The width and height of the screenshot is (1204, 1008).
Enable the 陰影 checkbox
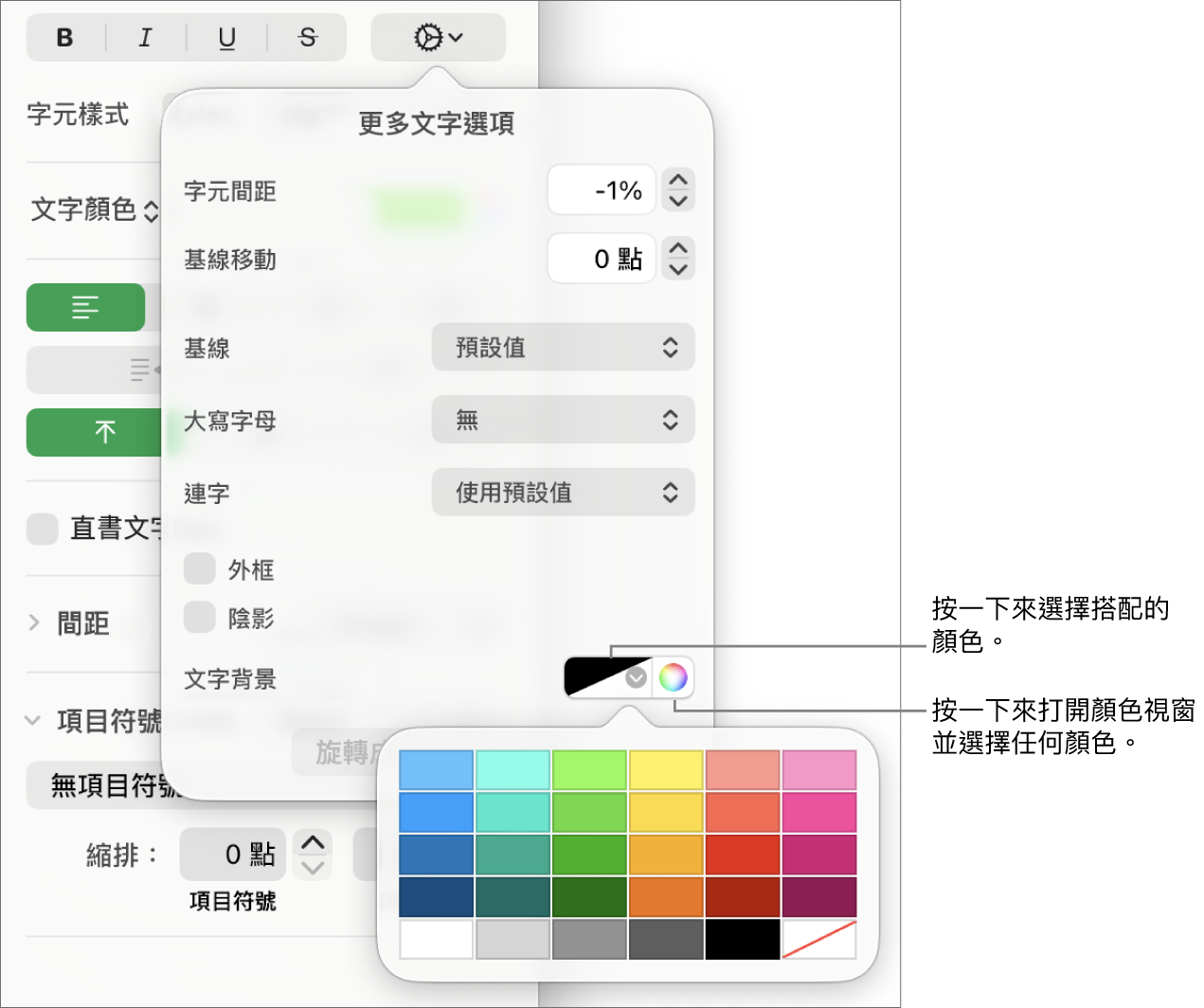199,618
